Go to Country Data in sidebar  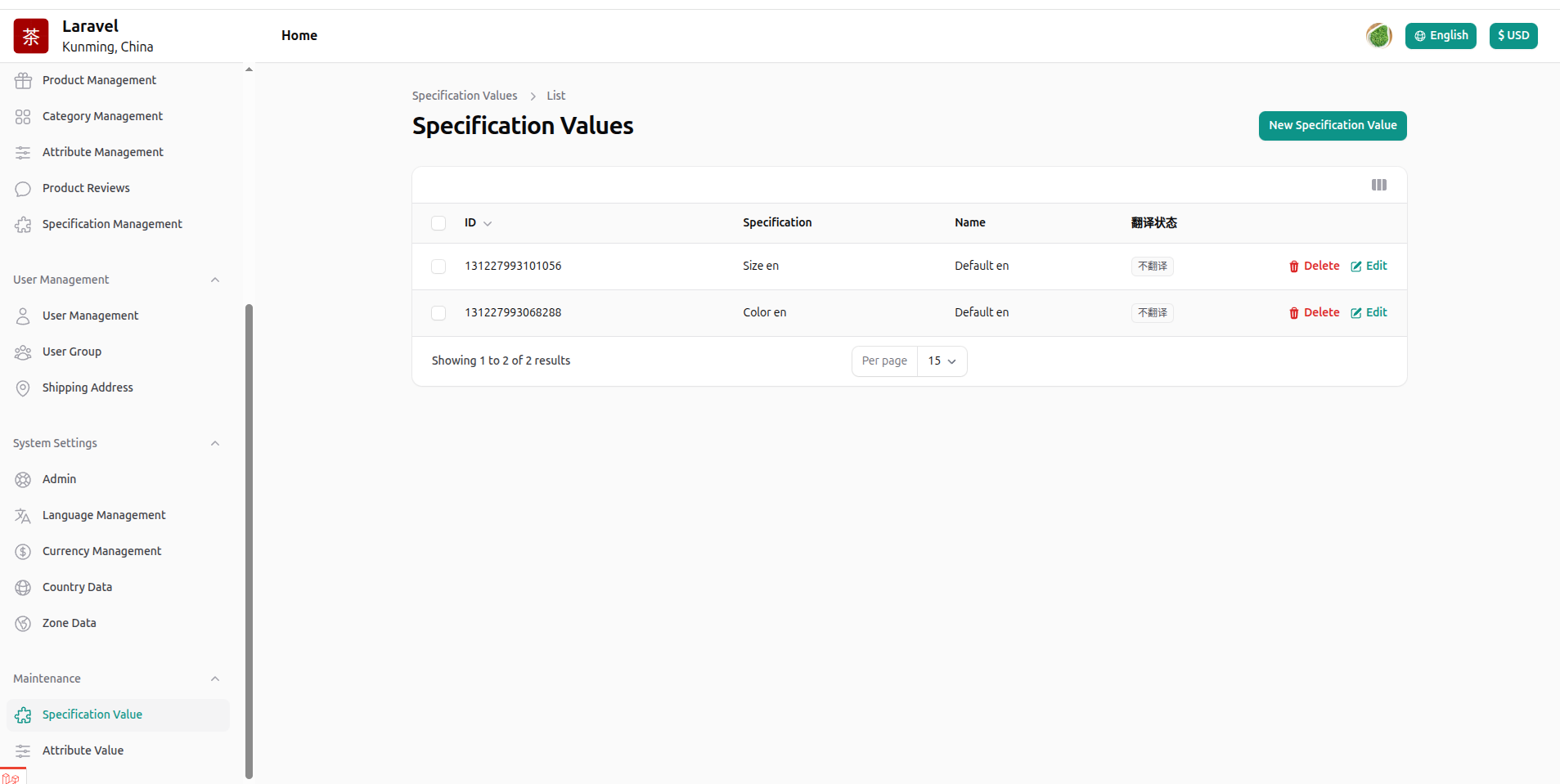(x=77, y=587)
